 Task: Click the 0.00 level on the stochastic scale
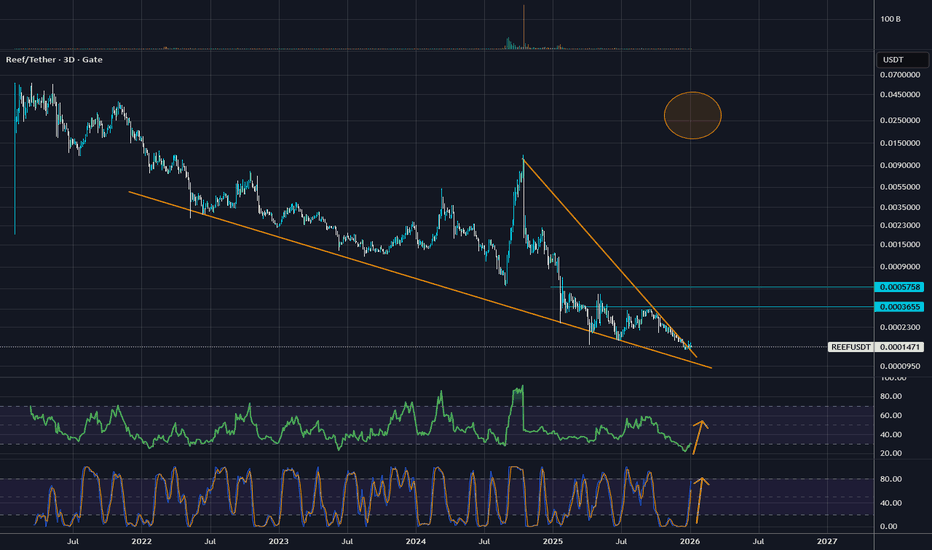pyautogui.click(x=889, y=526)
